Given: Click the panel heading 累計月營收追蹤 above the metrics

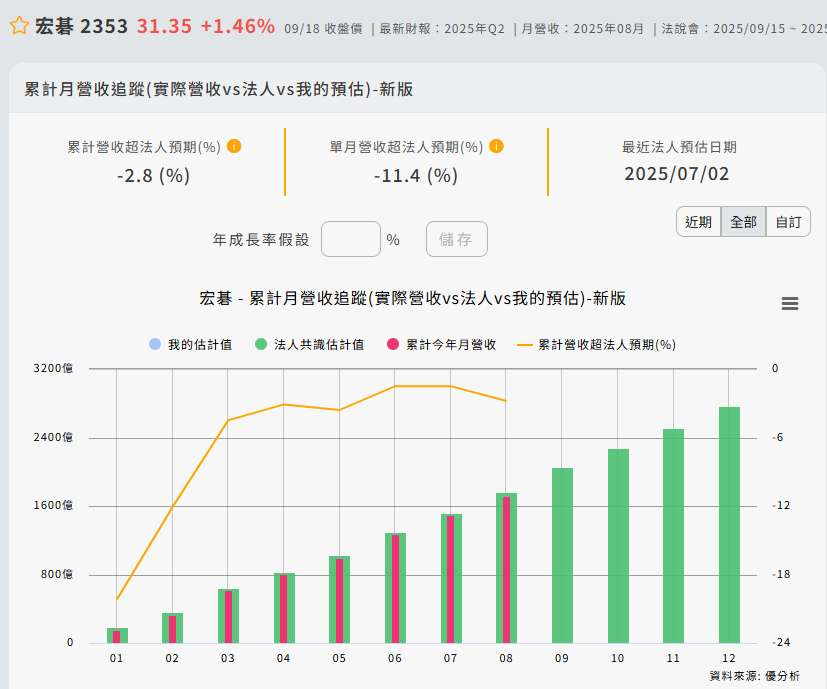Looking at the screenshot, I should click(x=218, y=89).
